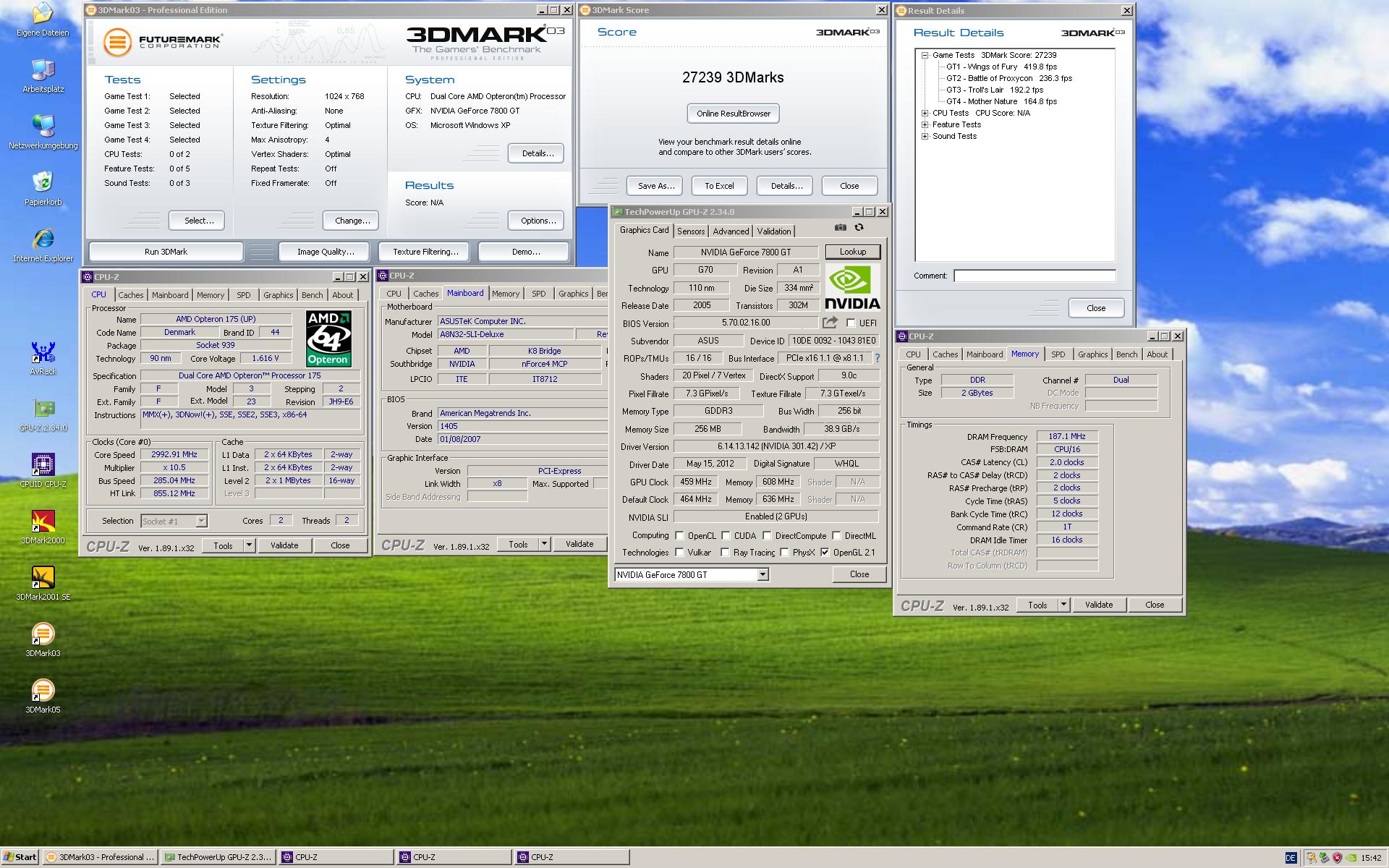
Task: Click the Bus Interface question mark icon
Action: (877, 358)
